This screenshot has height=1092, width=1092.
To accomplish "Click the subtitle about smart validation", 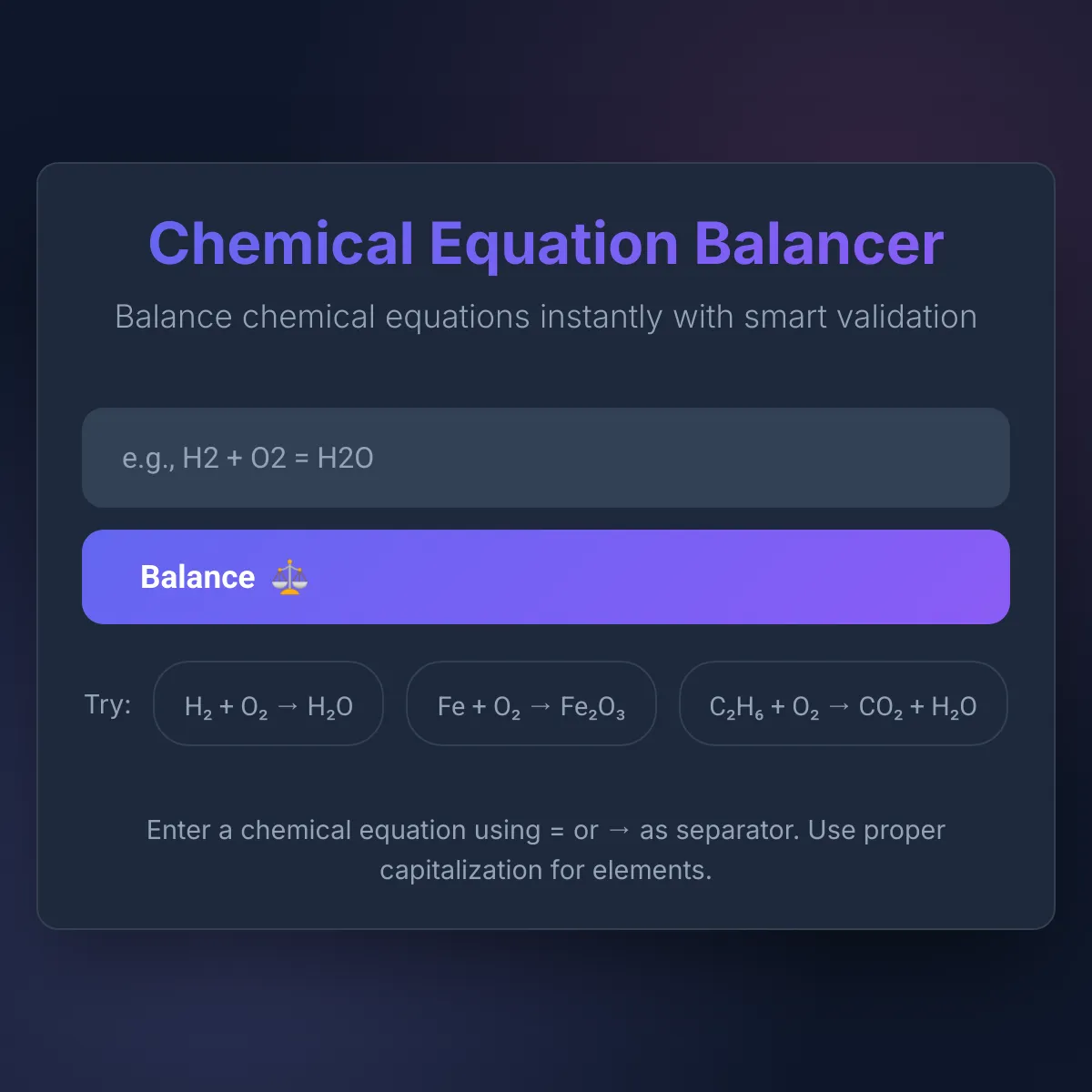I will (x=546, y=317).
